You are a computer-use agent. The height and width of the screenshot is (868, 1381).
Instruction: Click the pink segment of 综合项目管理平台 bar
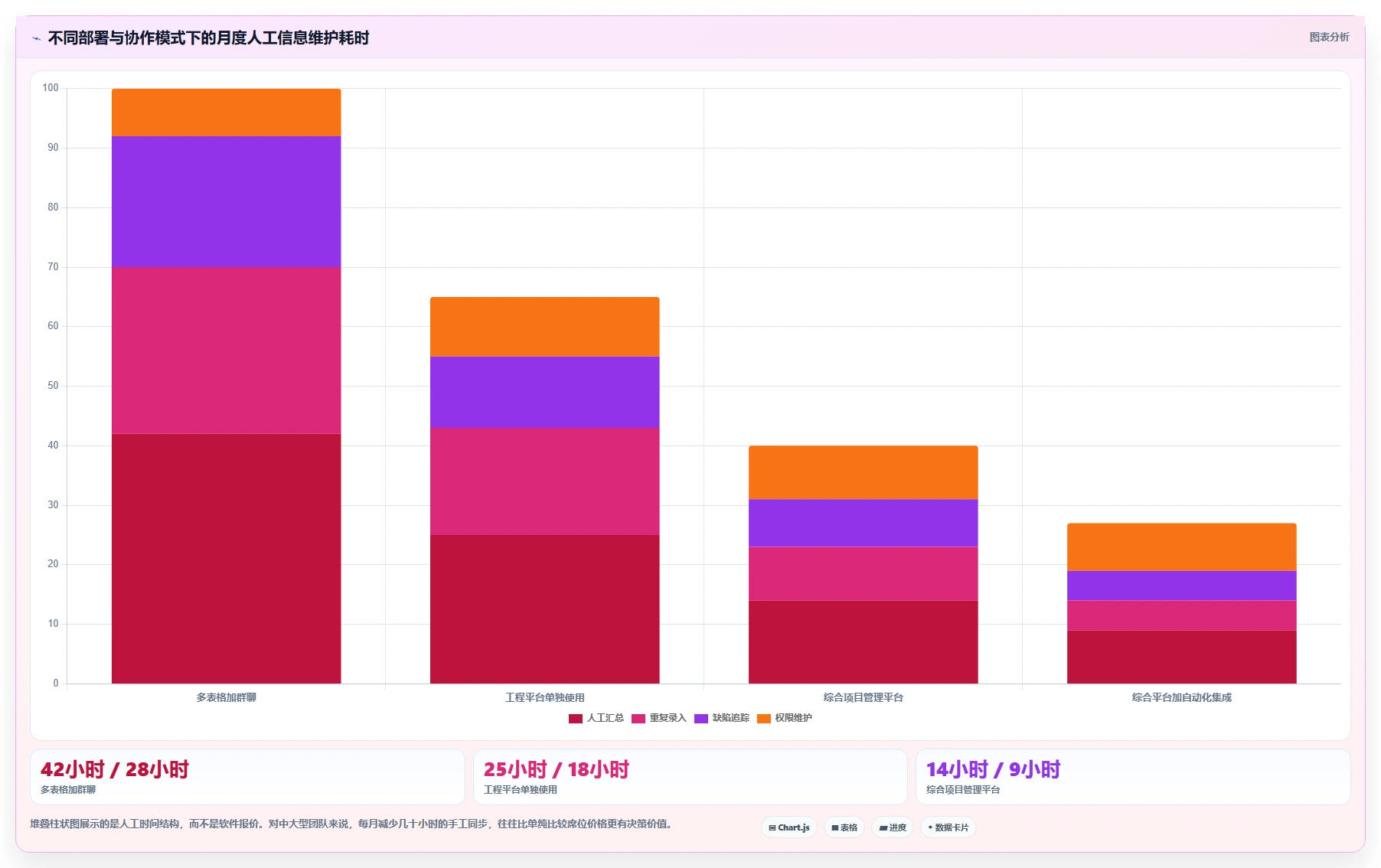(x=863, y=573)
